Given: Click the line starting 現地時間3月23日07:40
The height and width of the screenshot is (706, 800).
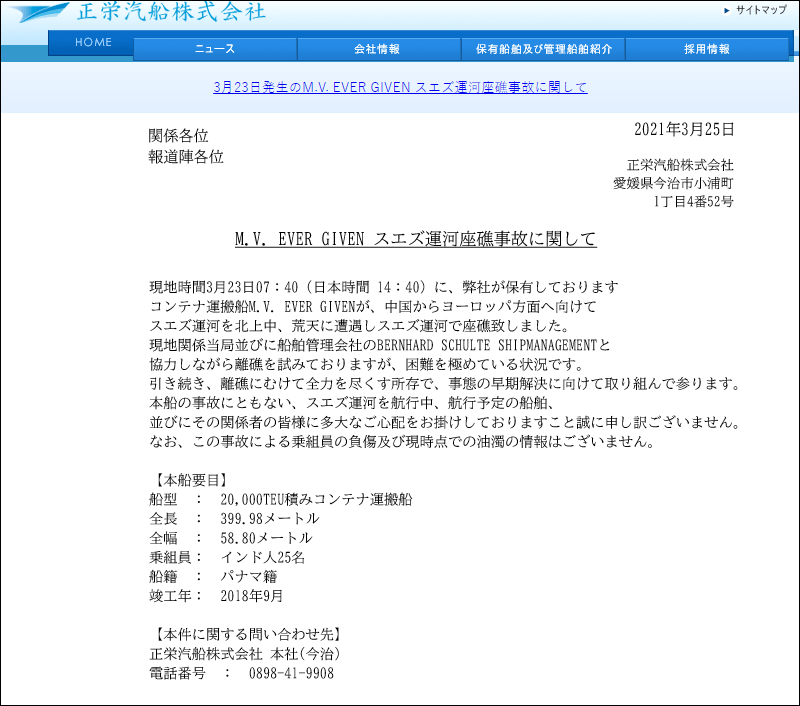Looking at the screenshot, I should (384, 287).
